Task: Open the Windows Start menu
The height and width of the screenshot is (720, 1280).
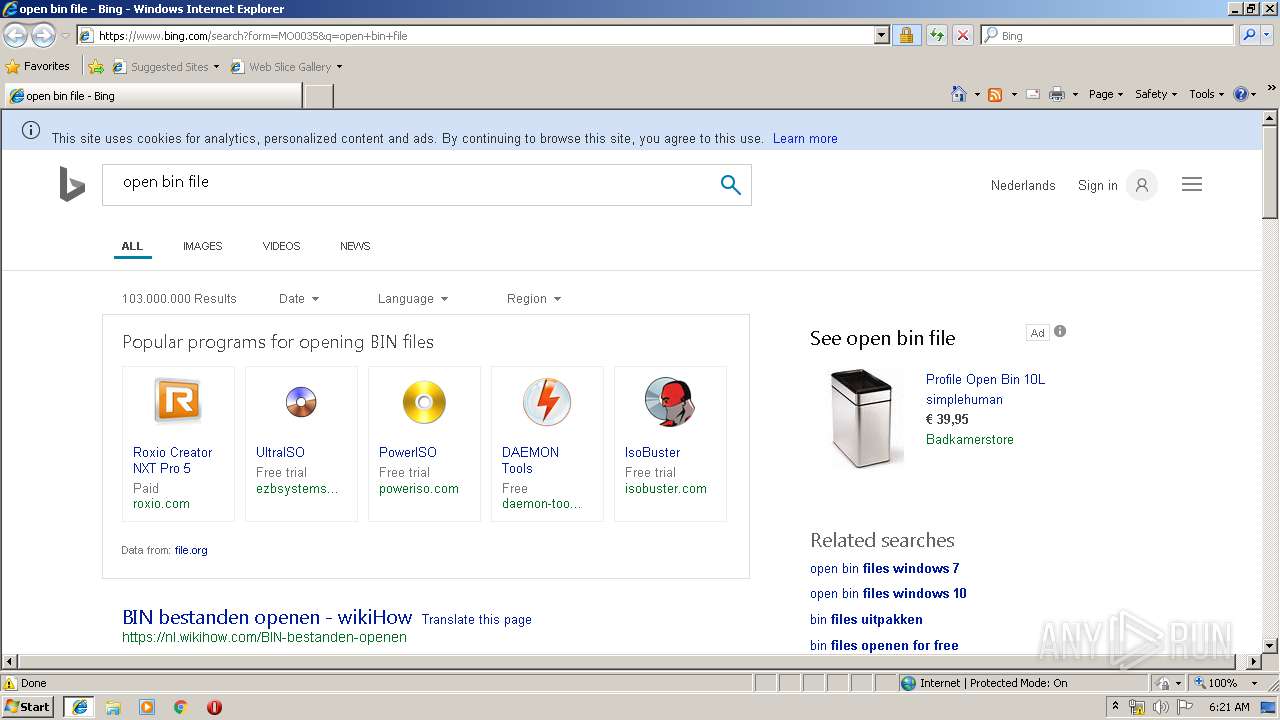Action: (x=28, y=706)
